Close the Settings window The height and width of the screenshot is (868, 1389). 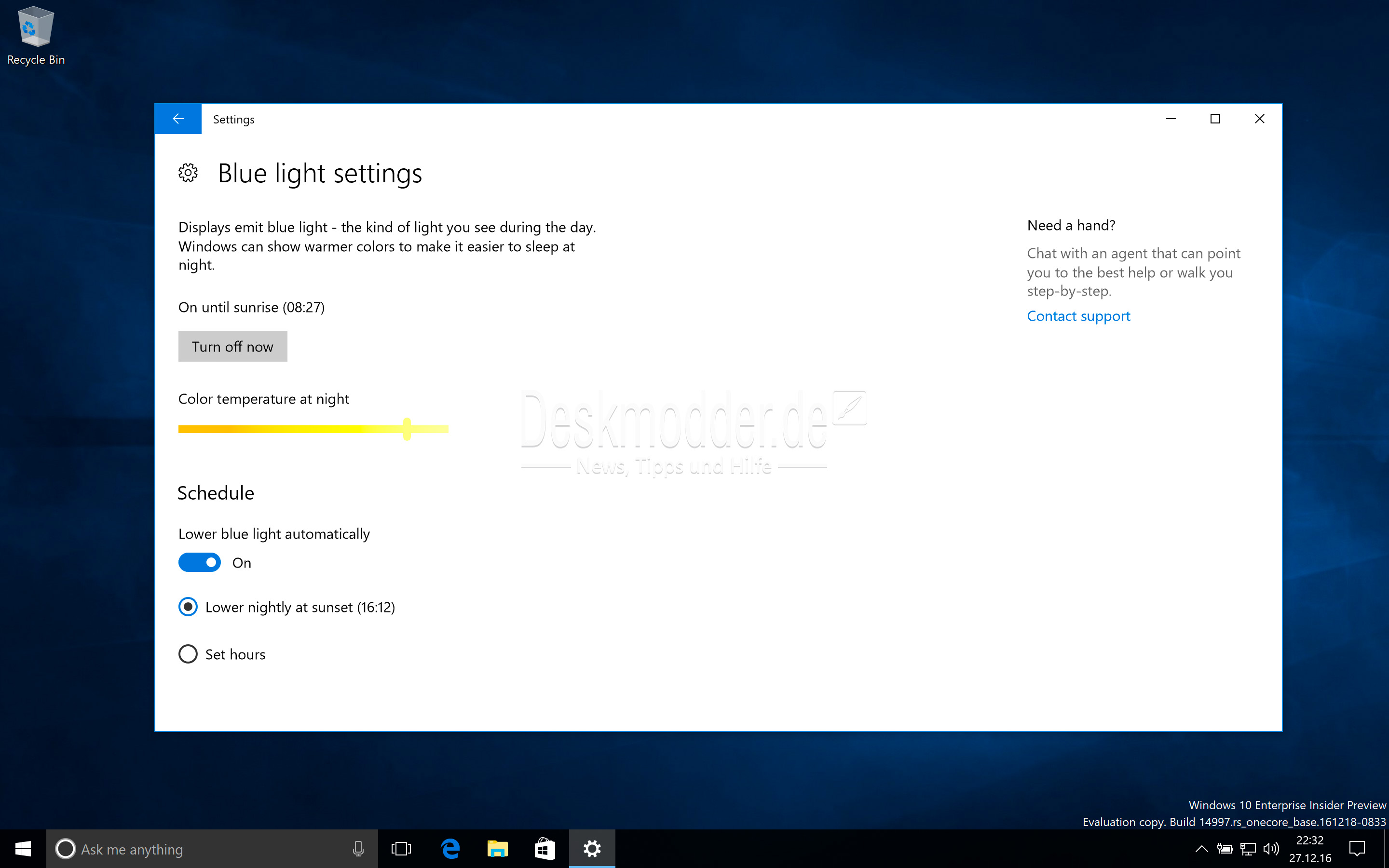coord(1259,119)
